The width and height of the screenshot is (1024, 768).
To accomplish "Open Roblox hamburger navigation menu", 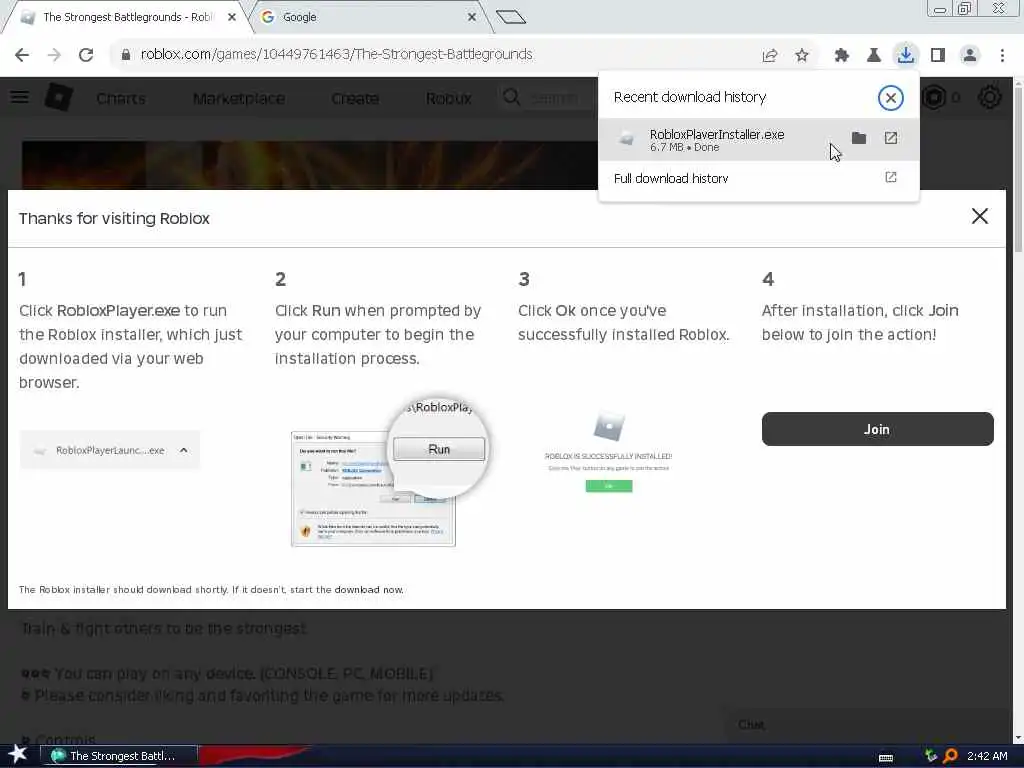I will 20,98.
